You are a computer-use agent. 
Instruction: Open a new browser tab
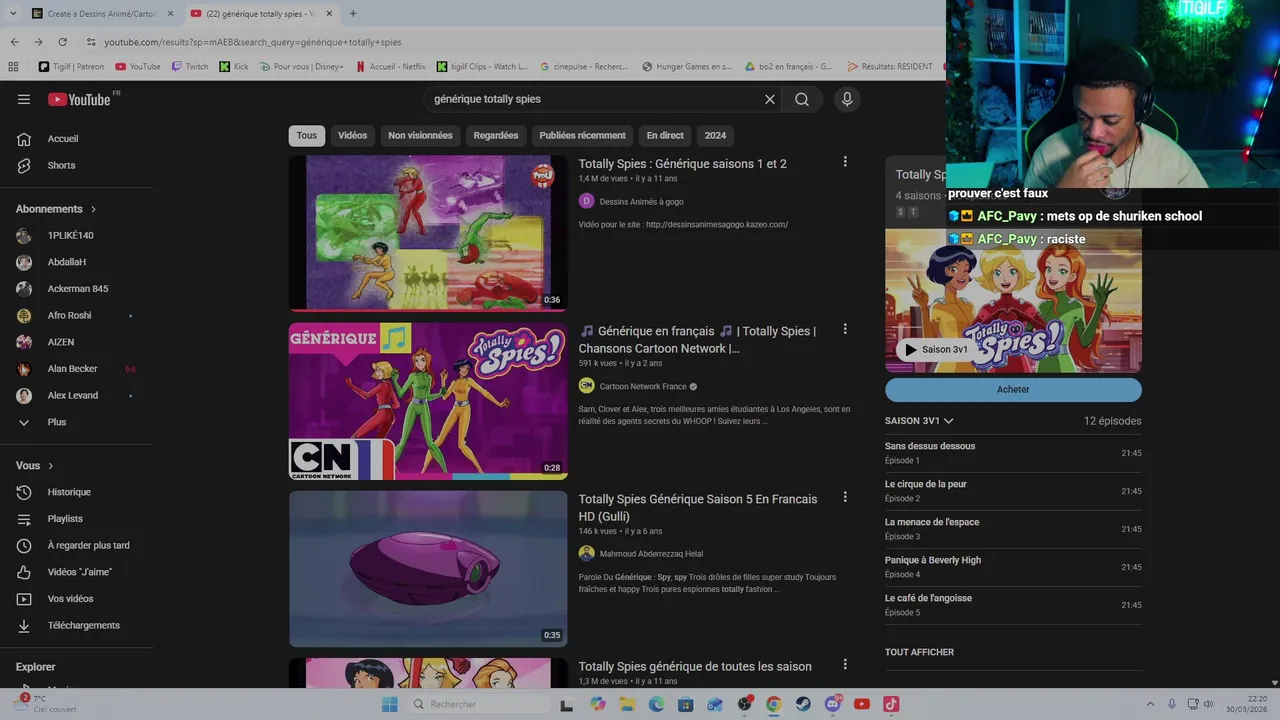(x=353, y=13)
